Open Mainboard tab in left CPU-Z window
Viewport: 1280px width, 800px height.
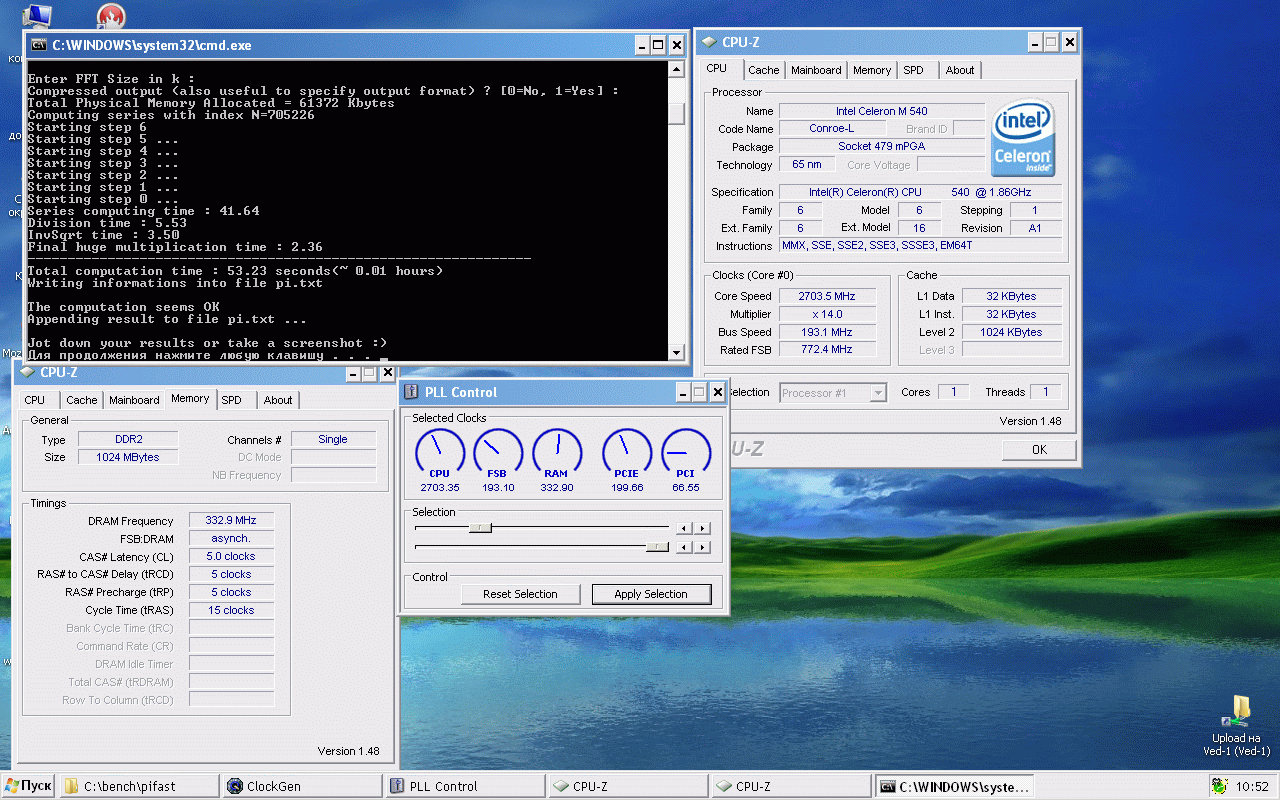pos(134,400)
